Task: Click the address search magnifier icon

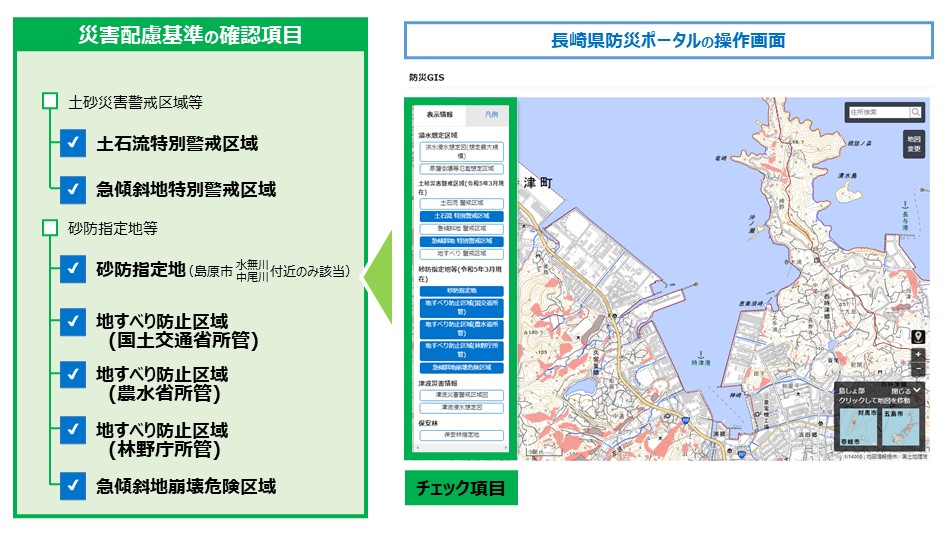Action: (x=915, y=112)
